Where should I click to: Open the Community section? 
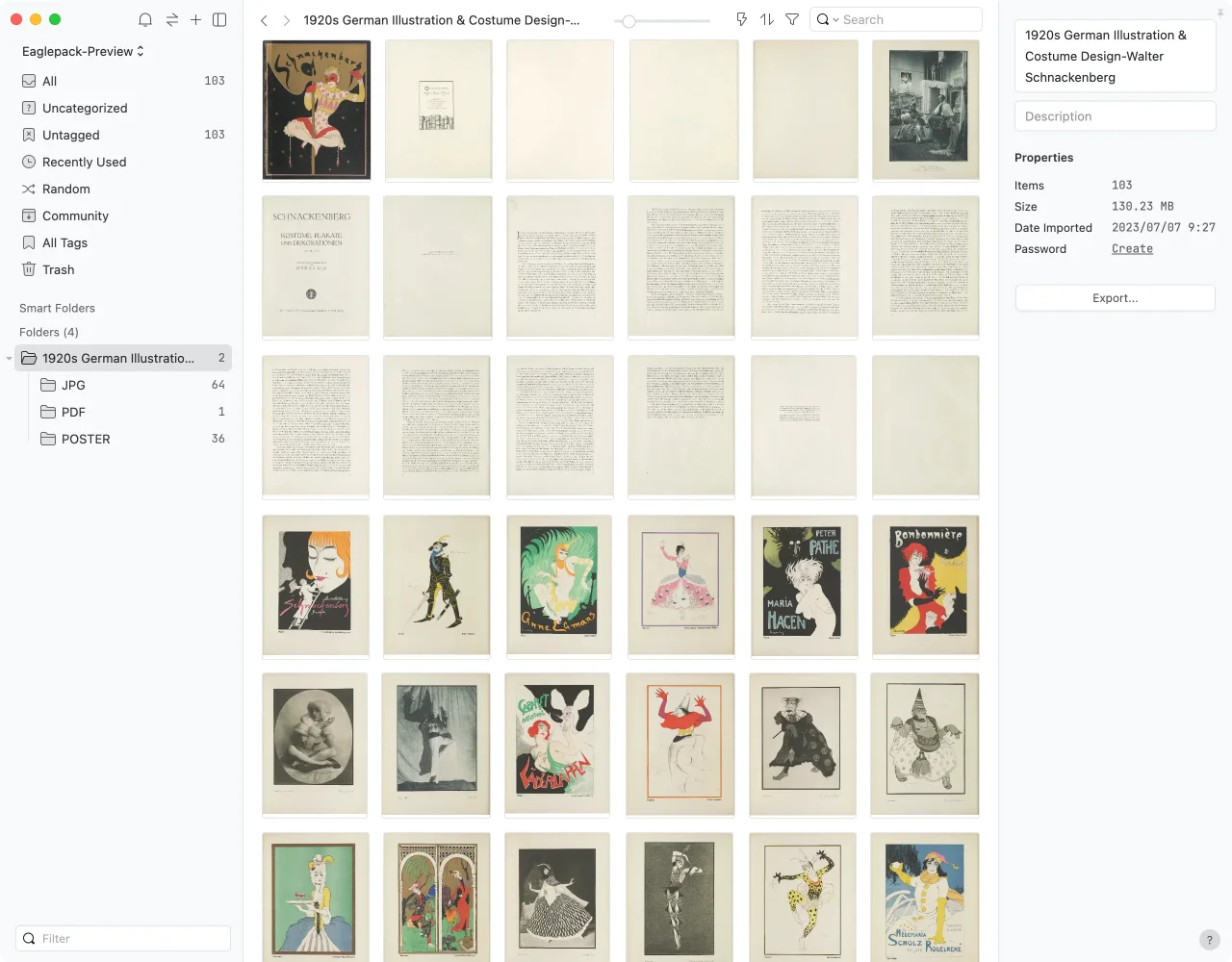click(x=123, y=215)
